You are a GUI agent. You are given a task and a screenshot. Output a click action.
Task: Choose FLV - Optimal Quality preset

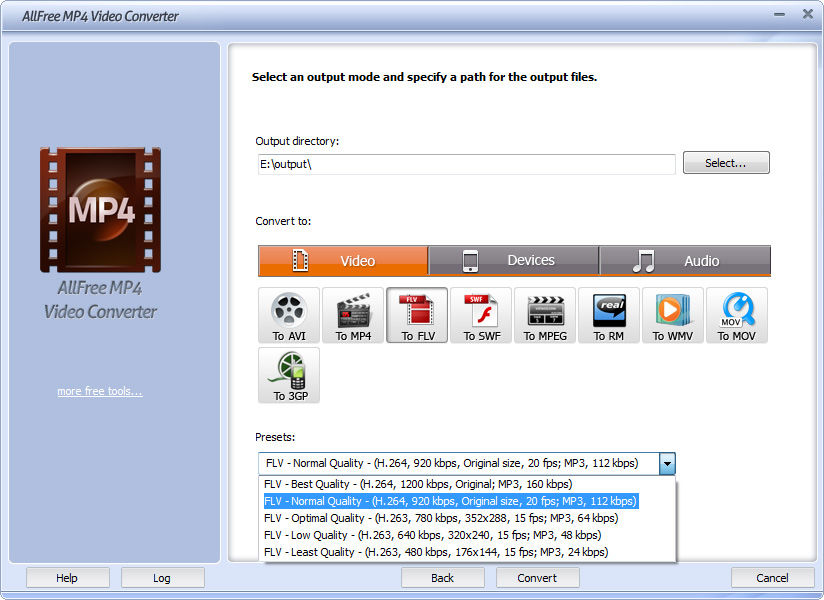[x=467, y=518]
